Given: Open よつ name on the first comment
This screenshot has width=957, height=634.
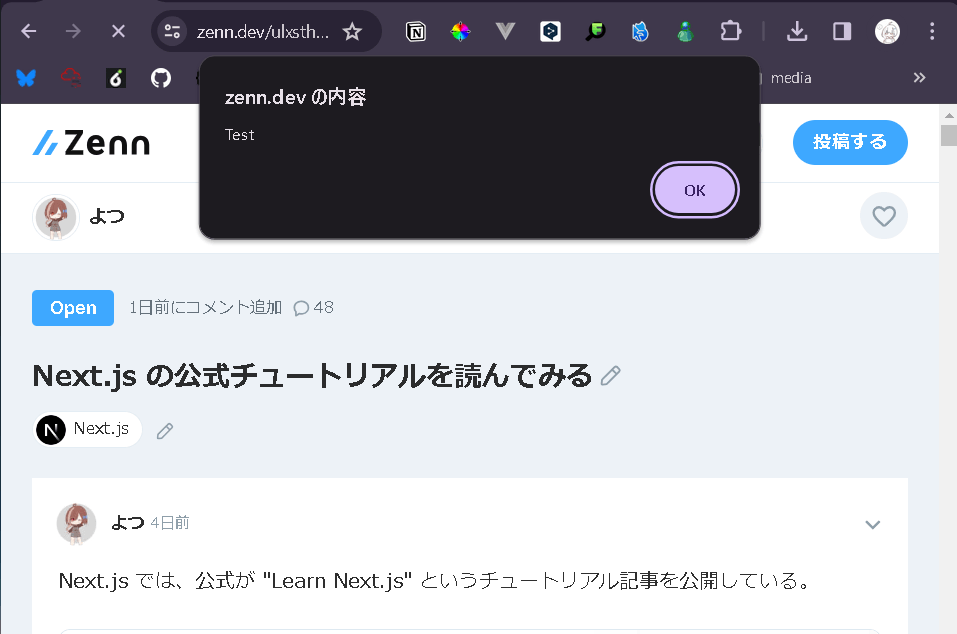Looking at the screenshot, I should pos(128,523).
